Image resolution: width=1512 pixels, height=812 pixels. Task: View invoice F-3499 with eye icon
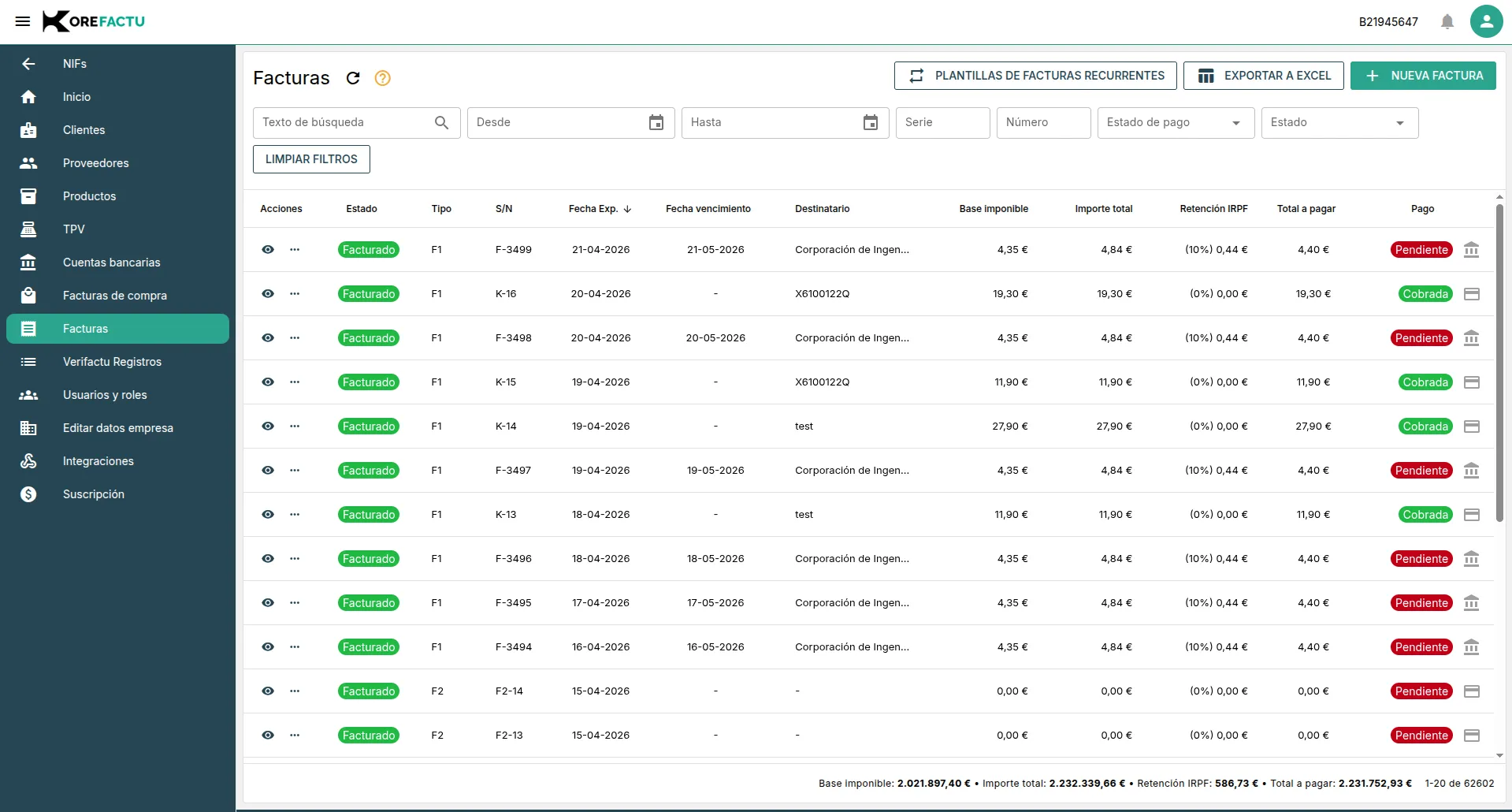click(268, 250)
